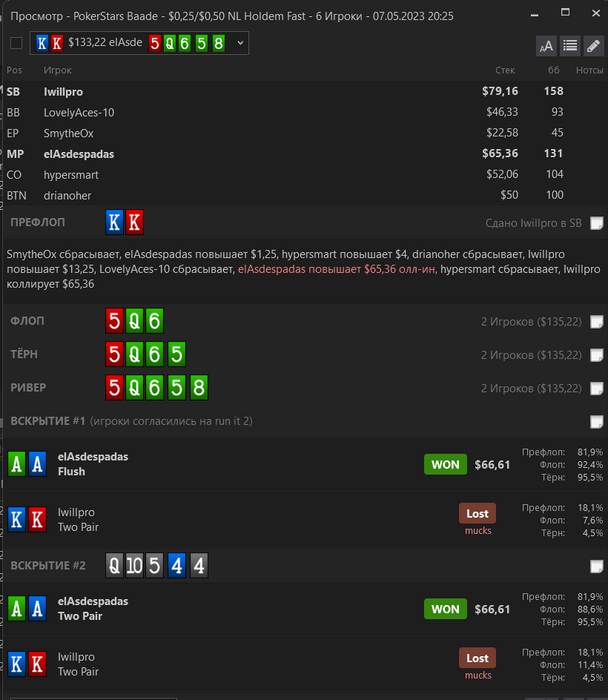The width and height of the screenshot is (608, 700).
Task: Click the Lost badge in ВСКРЫТИЕ #2
Action: click(477, 658)
